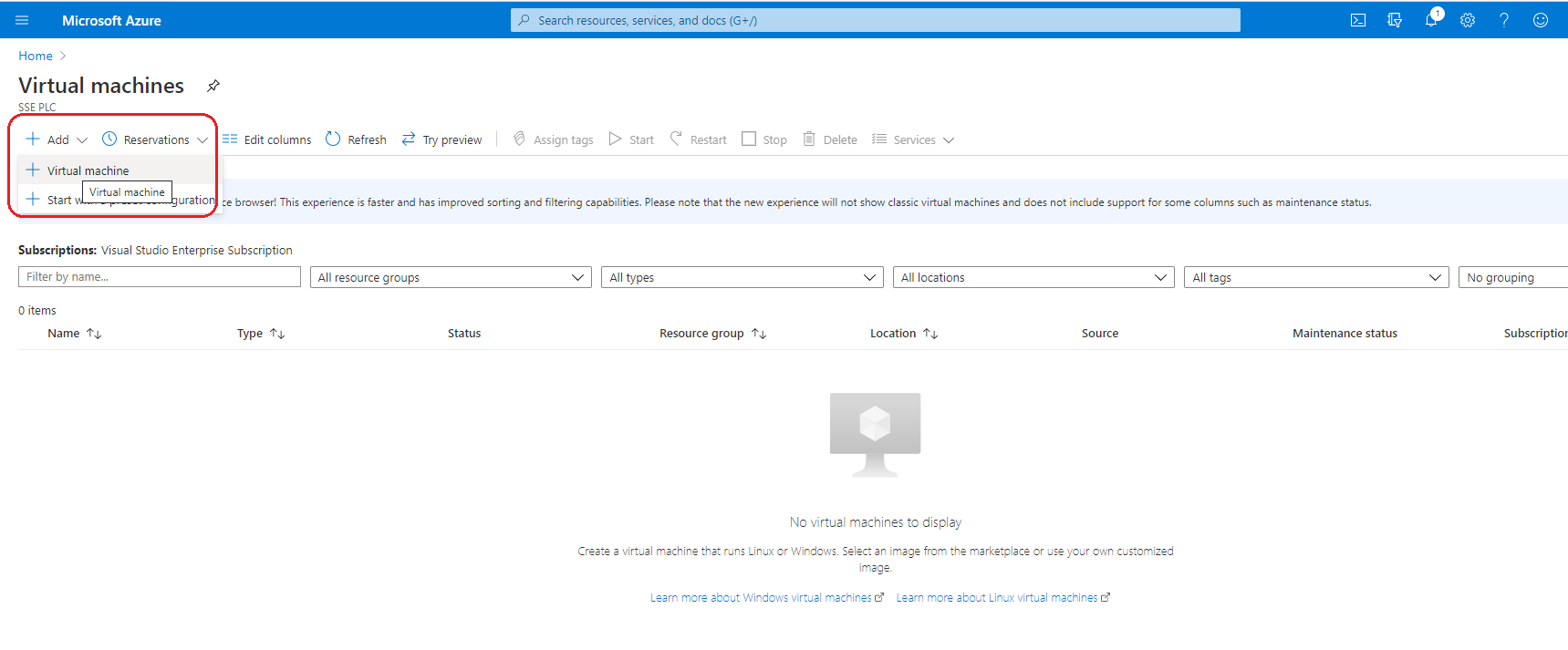The height and width of the screenshot is (650, 1568).
Task: Click the Delete toolbar button
Action: [x=830, y=139]
